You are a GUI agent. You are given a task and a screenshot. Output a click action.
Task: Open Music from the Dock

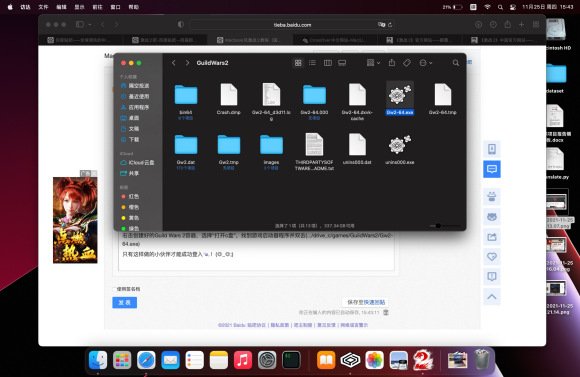click(x=243, y=360)
